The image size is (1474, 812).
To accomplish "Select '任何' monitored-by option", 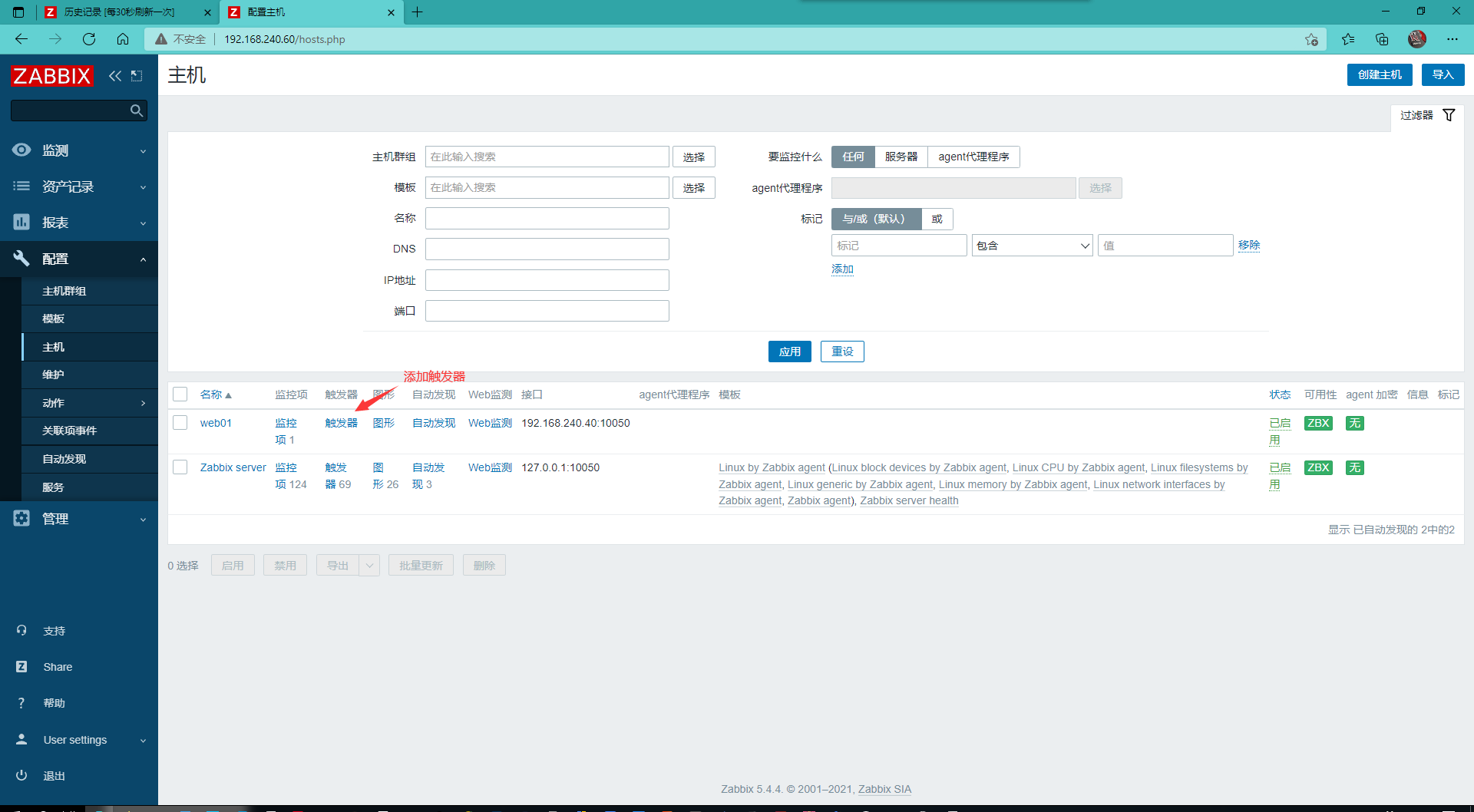I will coord(853,157).
